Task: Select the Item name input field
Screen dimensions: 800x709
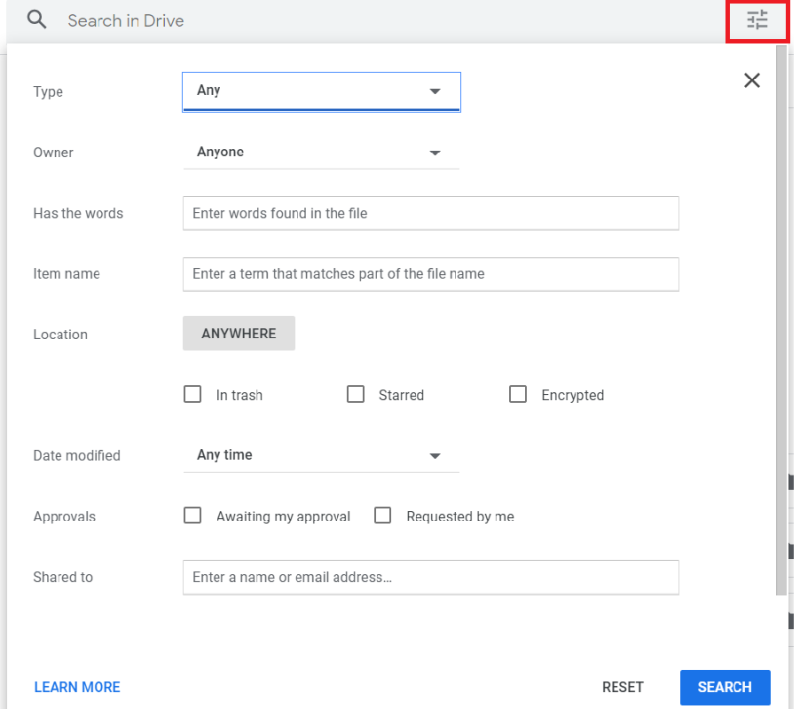Action: (x=430, y=274)
